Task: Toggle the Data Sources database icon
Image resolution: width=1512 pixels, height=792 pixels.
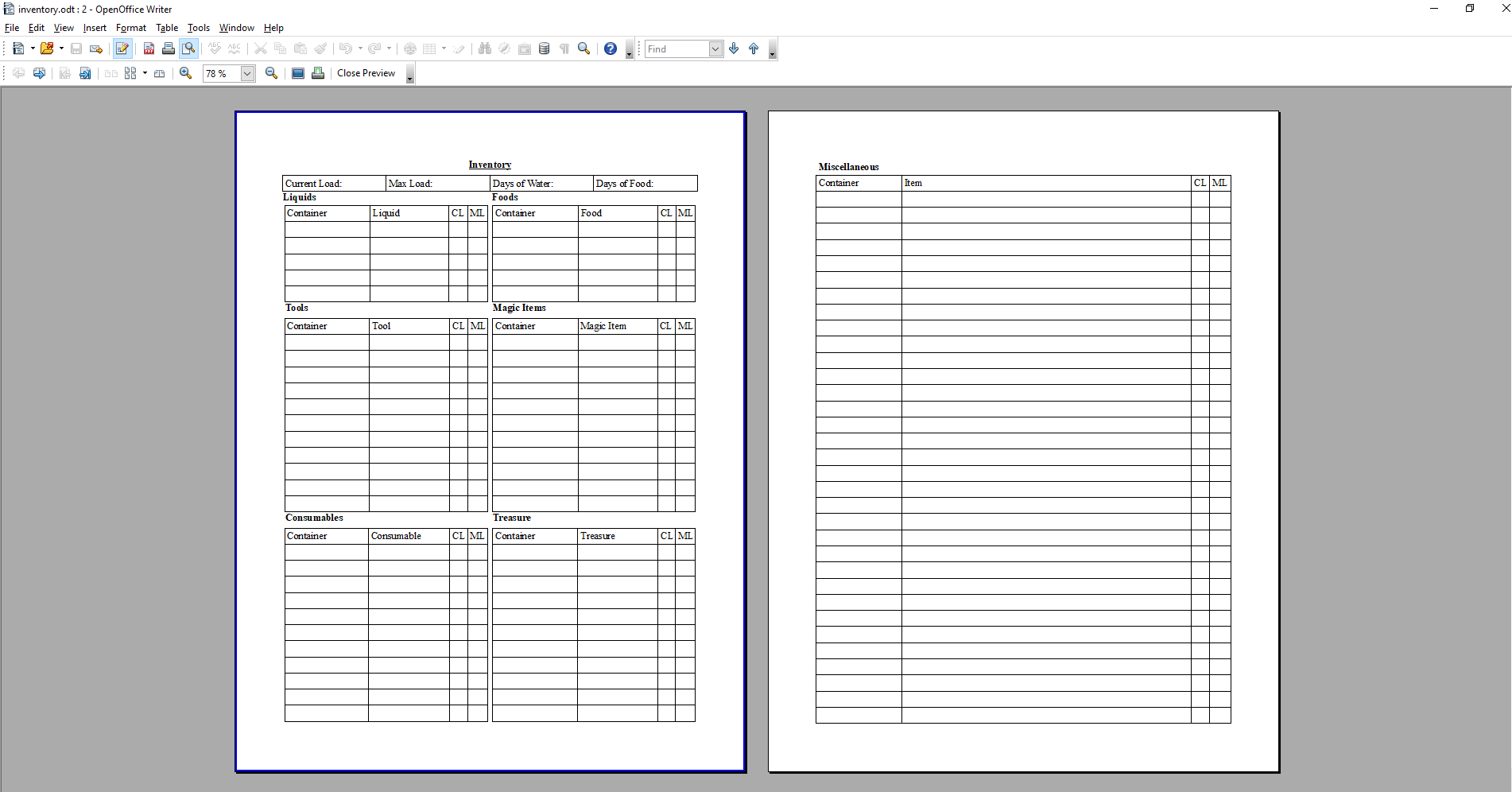Action: (545, 49)
